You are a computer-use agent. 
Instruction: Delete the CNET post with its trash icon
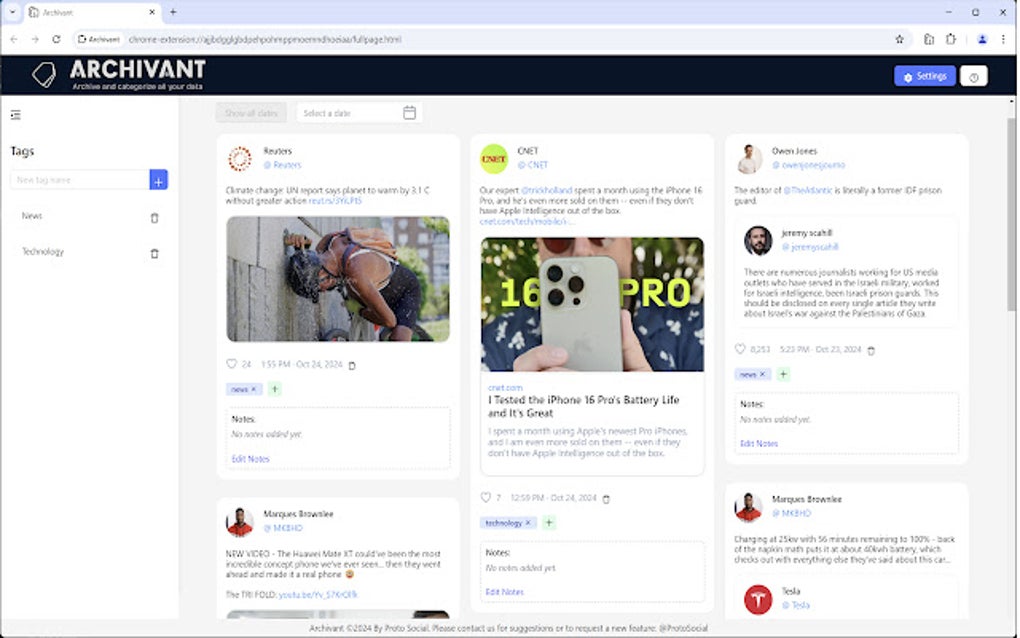[x=606, y=499]
